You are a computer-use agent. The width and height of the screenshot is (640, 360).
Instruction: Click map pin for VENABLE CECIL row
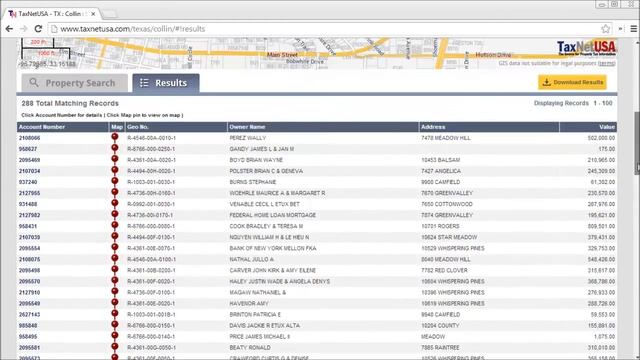(x=115, y=203)
